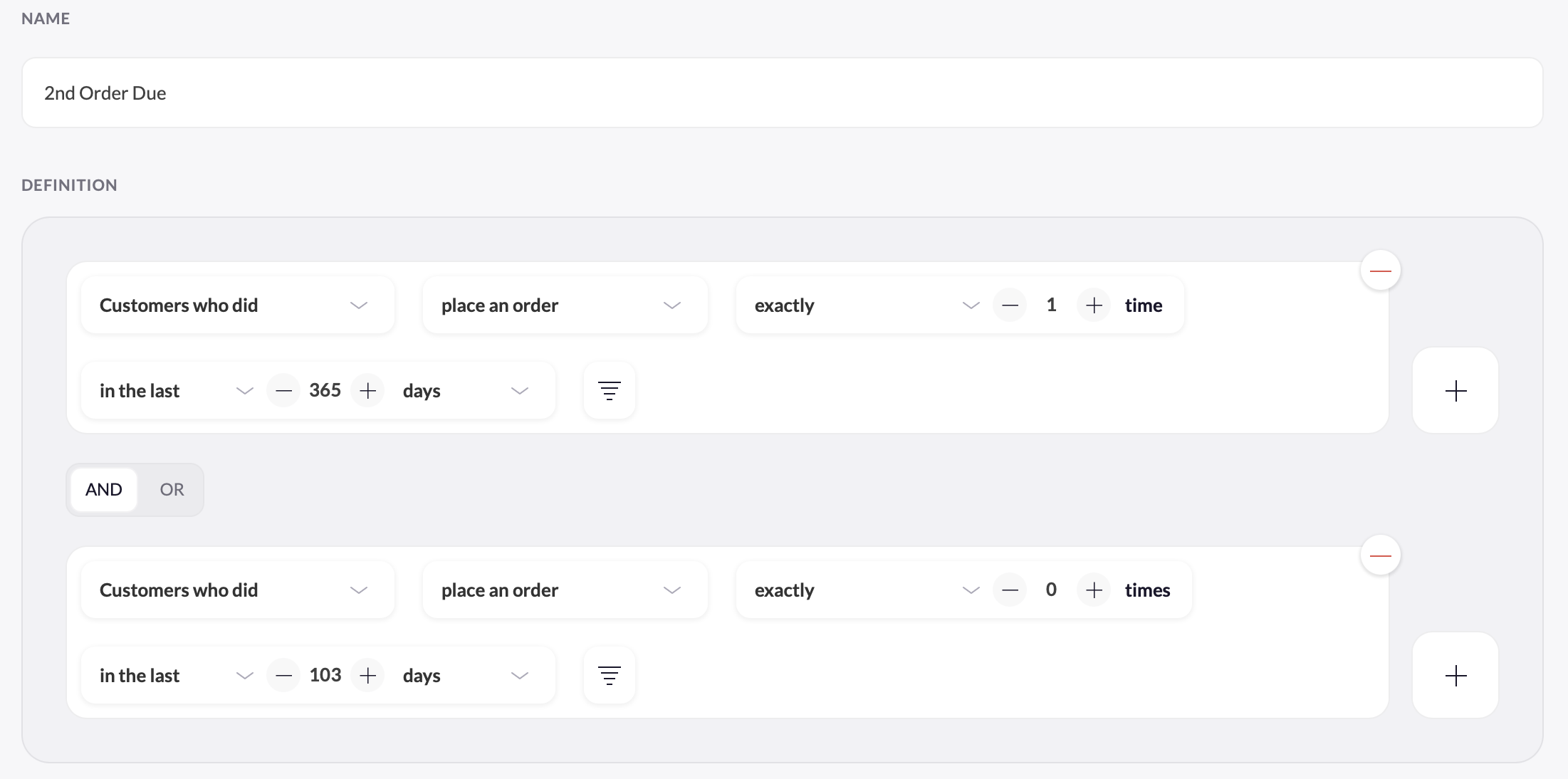Decrement the exactly 0 times counter

click(x=1010, y=590)
